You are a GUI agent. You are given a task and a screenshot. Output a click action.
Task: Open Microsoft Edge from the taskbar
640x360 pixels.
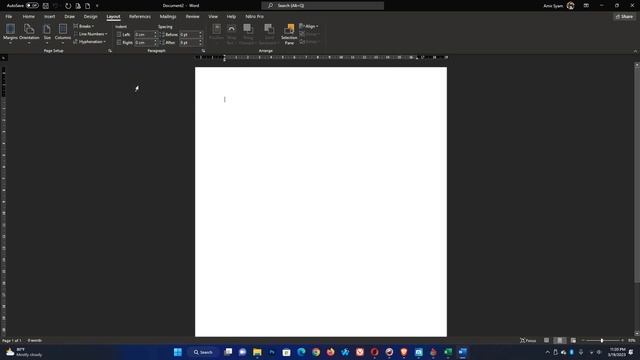(x=301, y=352)
